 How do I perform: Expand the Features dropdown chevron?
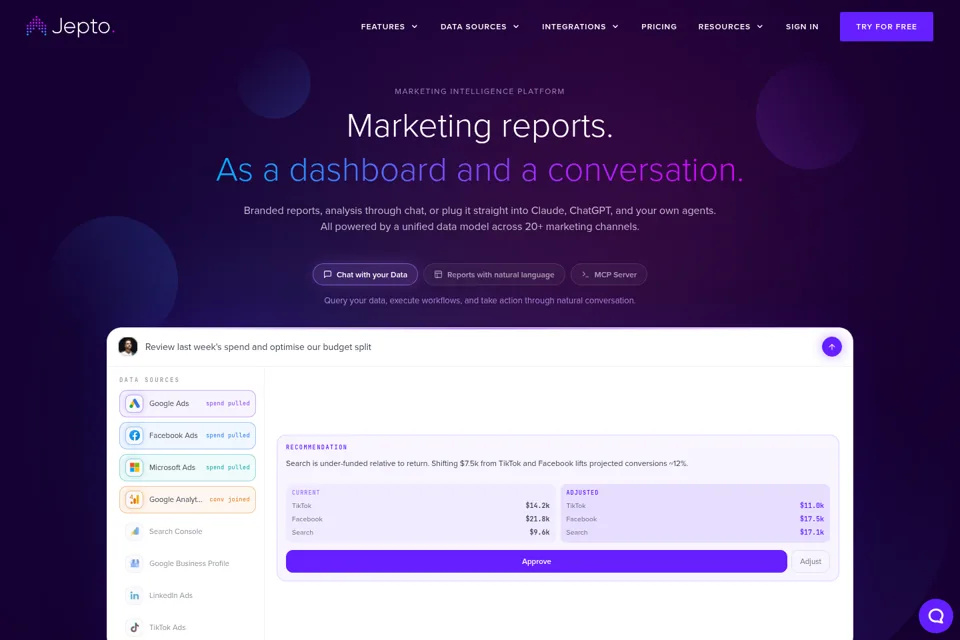click(414, 27)
